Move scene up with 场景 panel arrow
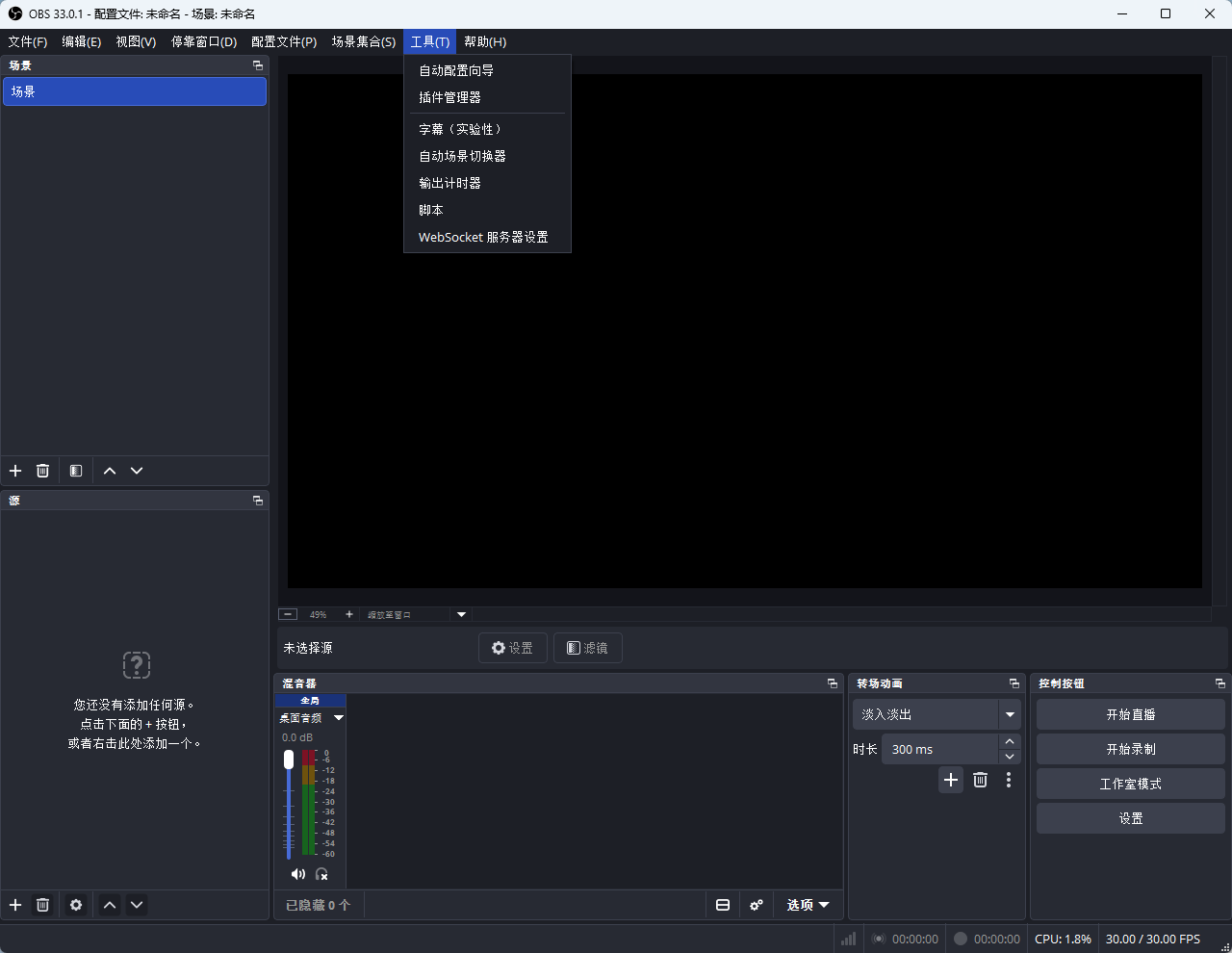 (x=110, y=471)
